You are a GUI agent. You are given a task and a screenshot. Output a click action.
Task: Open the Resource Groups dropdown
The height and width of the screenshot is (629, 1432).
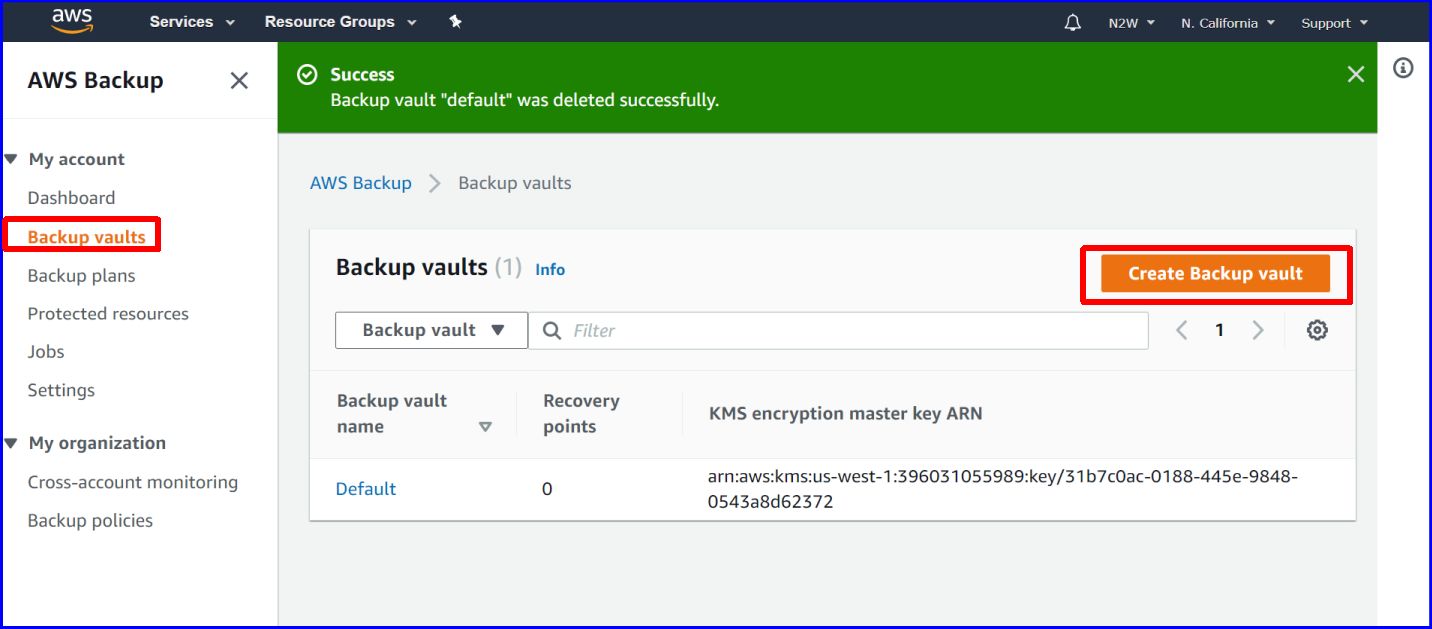coord(340,22)
